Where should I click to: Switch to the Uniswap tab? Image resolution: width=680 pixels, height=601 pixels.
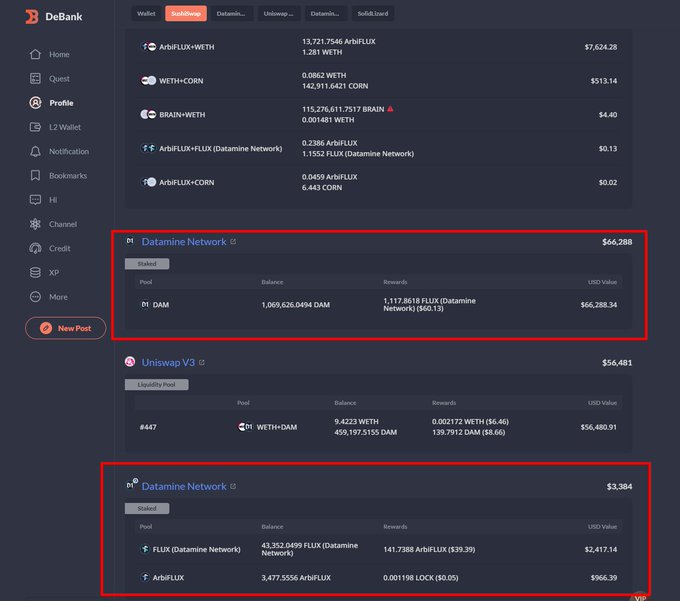278,13
